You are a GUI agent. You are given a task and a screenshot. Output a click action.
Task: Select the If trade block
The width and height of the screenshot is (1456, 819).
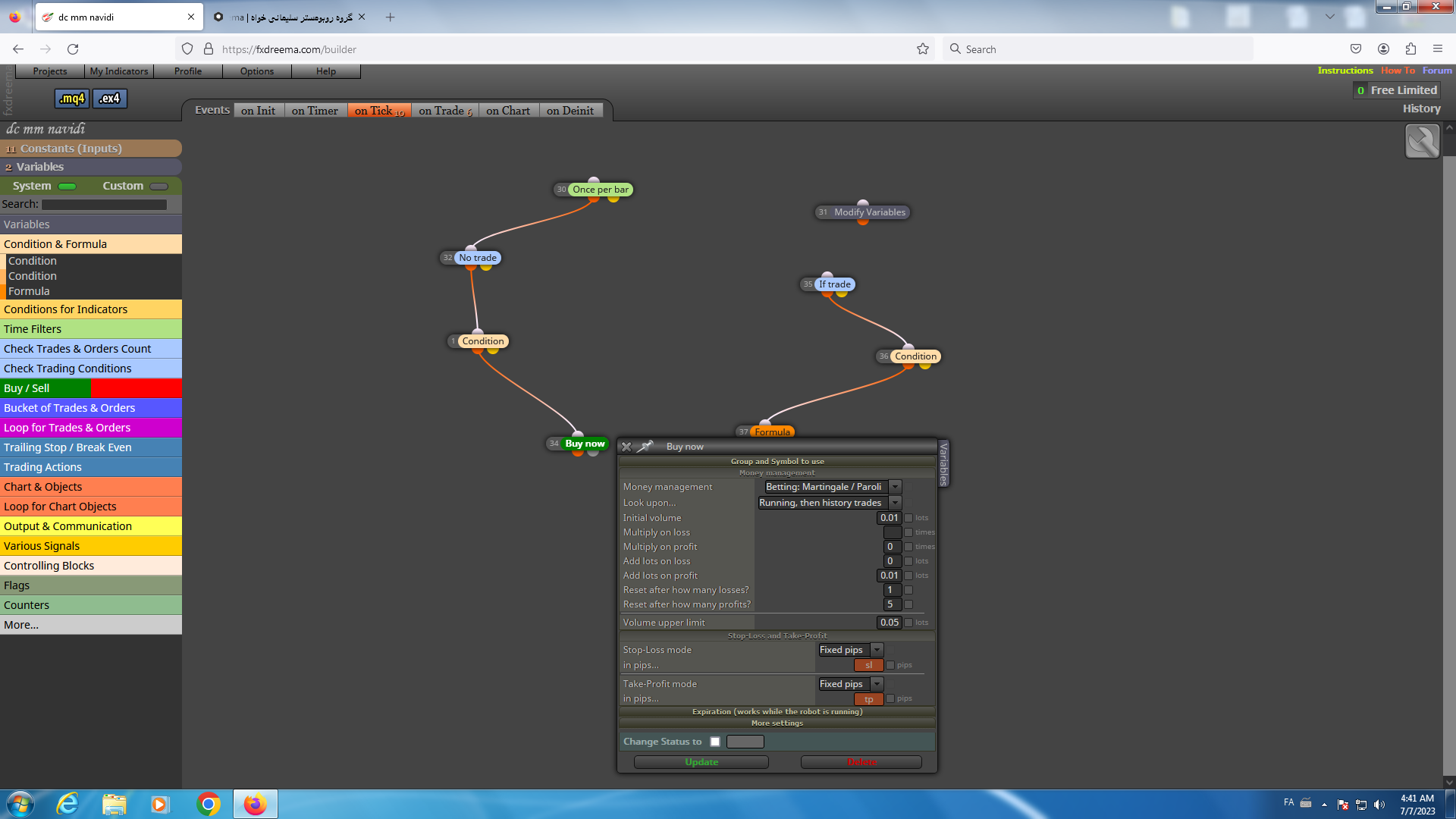coord(834,284)
